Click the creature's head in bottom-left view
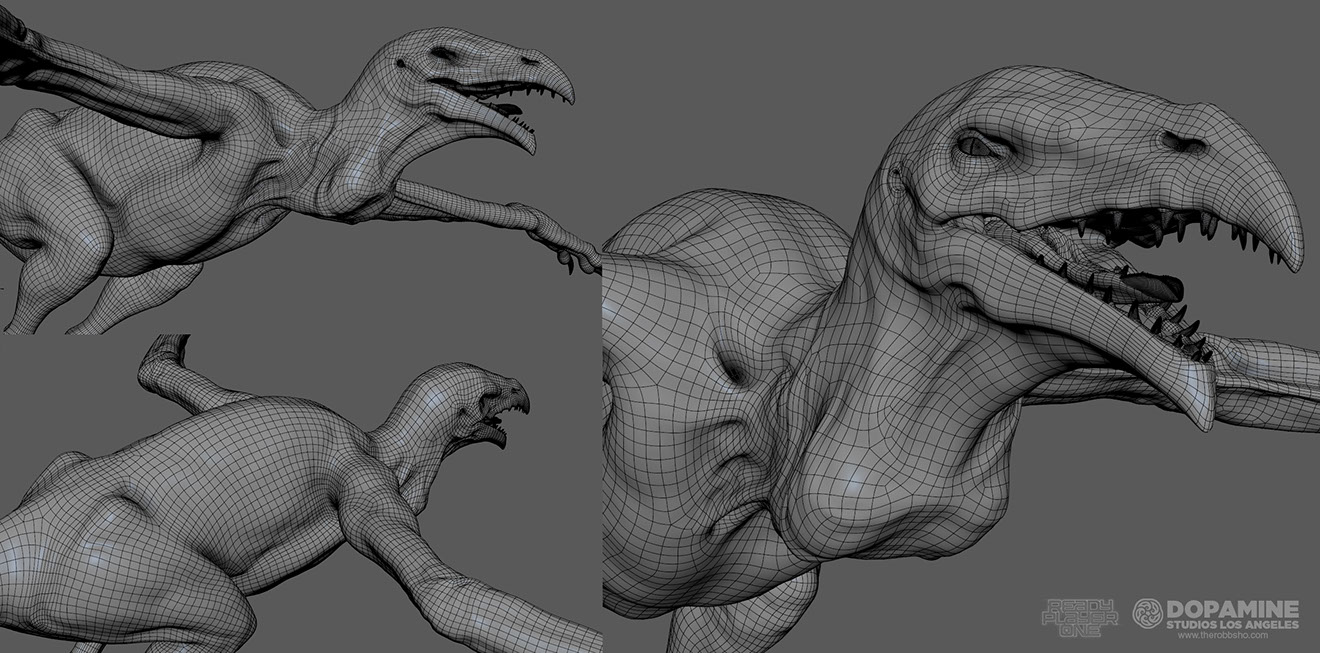 480,400
